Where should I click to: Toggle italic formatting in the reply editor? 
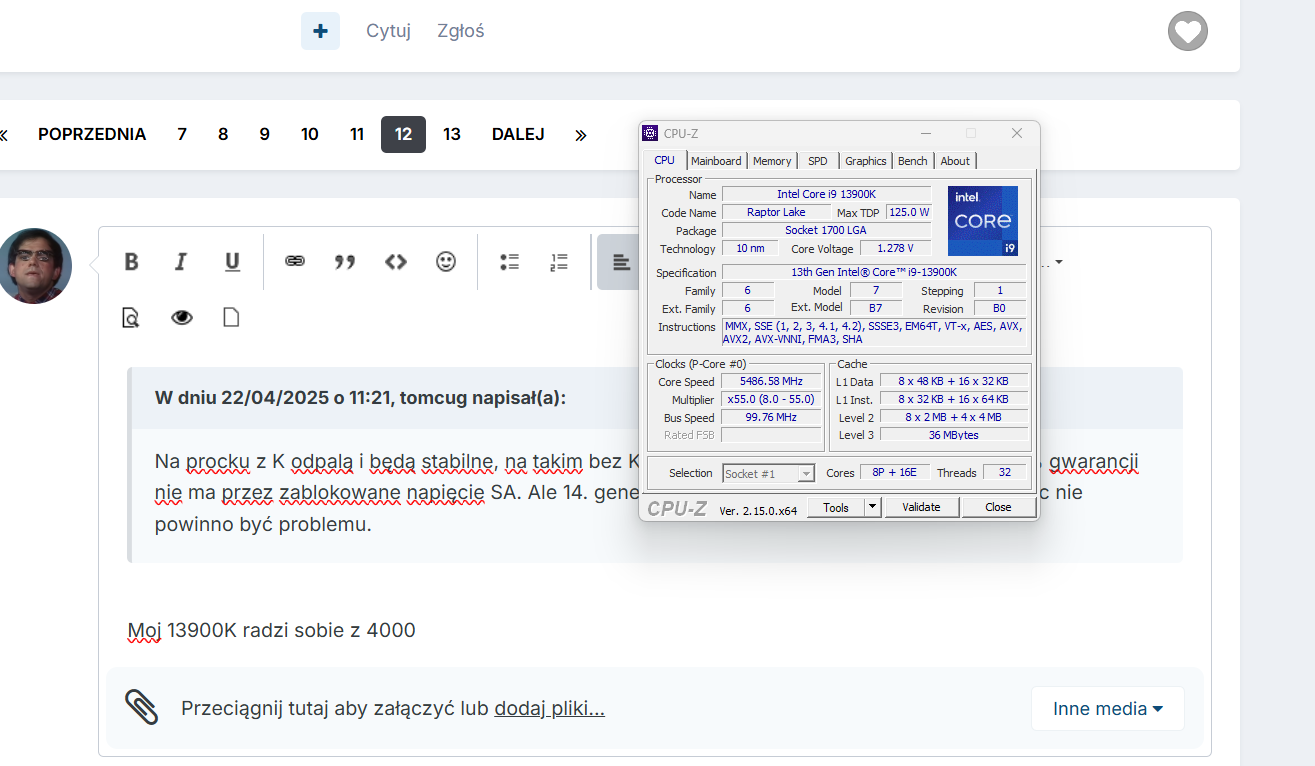tap(181, 262)
